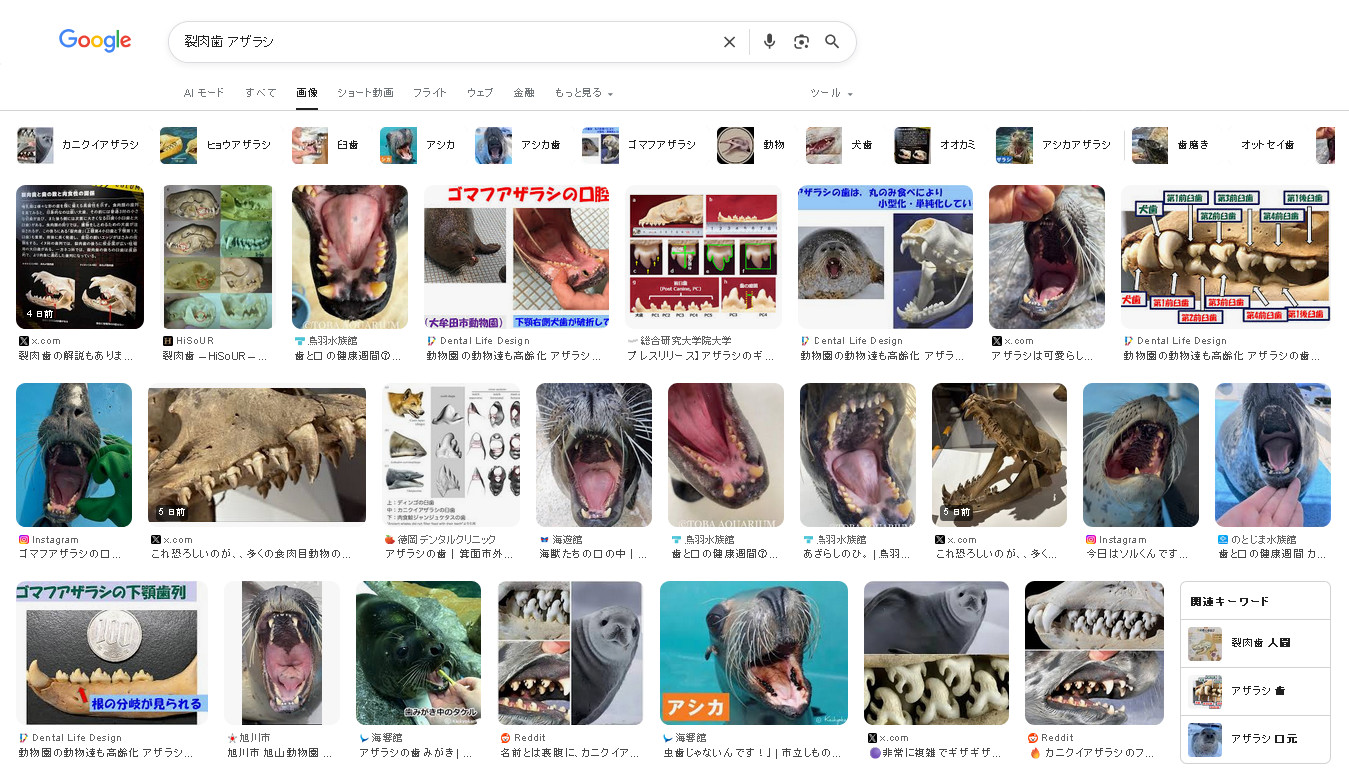This screenshot has width=1349, height=768.
Task: Clear the search box text
Action: click(729, 42)
